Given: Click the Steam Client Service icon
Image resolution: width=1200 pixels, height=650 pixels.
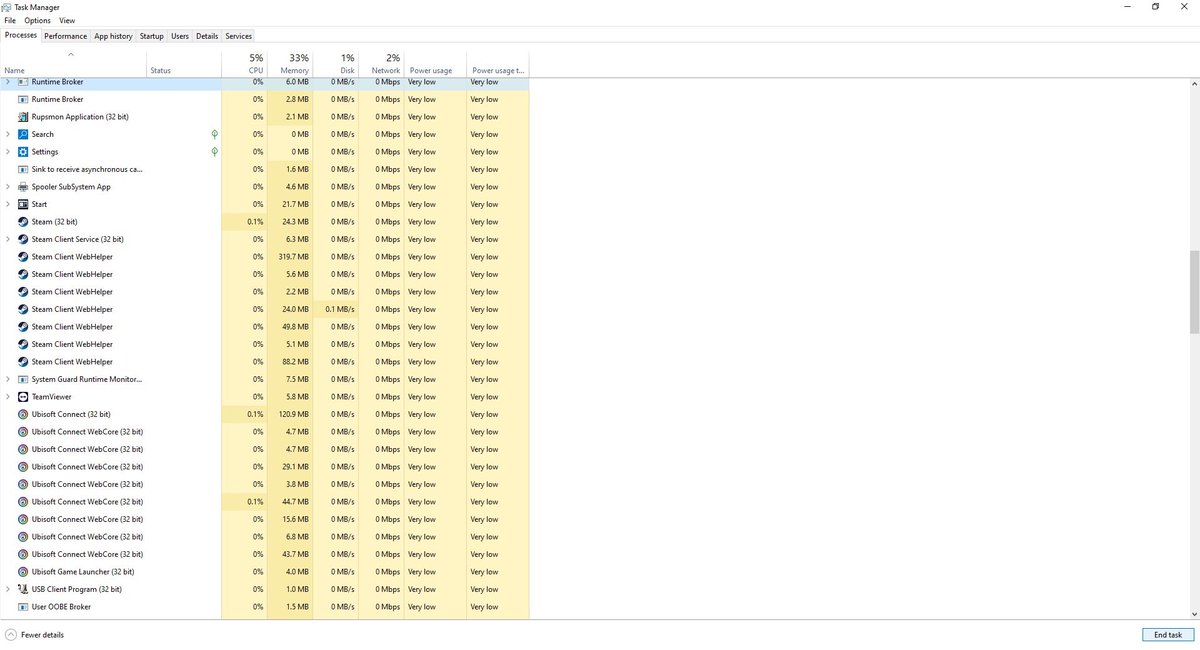Looking at the screenshot, I should tap(23, 239).
